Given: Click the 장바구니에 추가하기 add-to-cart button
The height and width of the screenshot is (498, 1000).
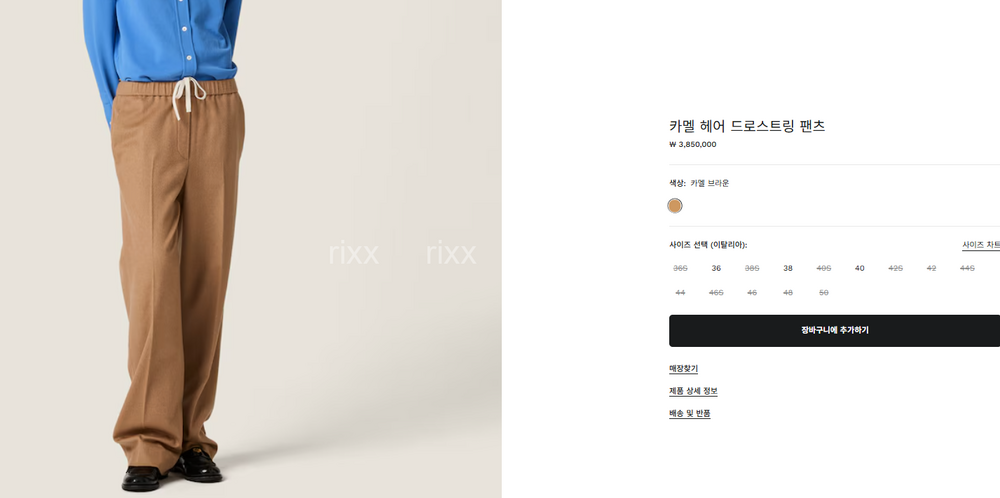Looking at the screenshot, I should [834, 330].
